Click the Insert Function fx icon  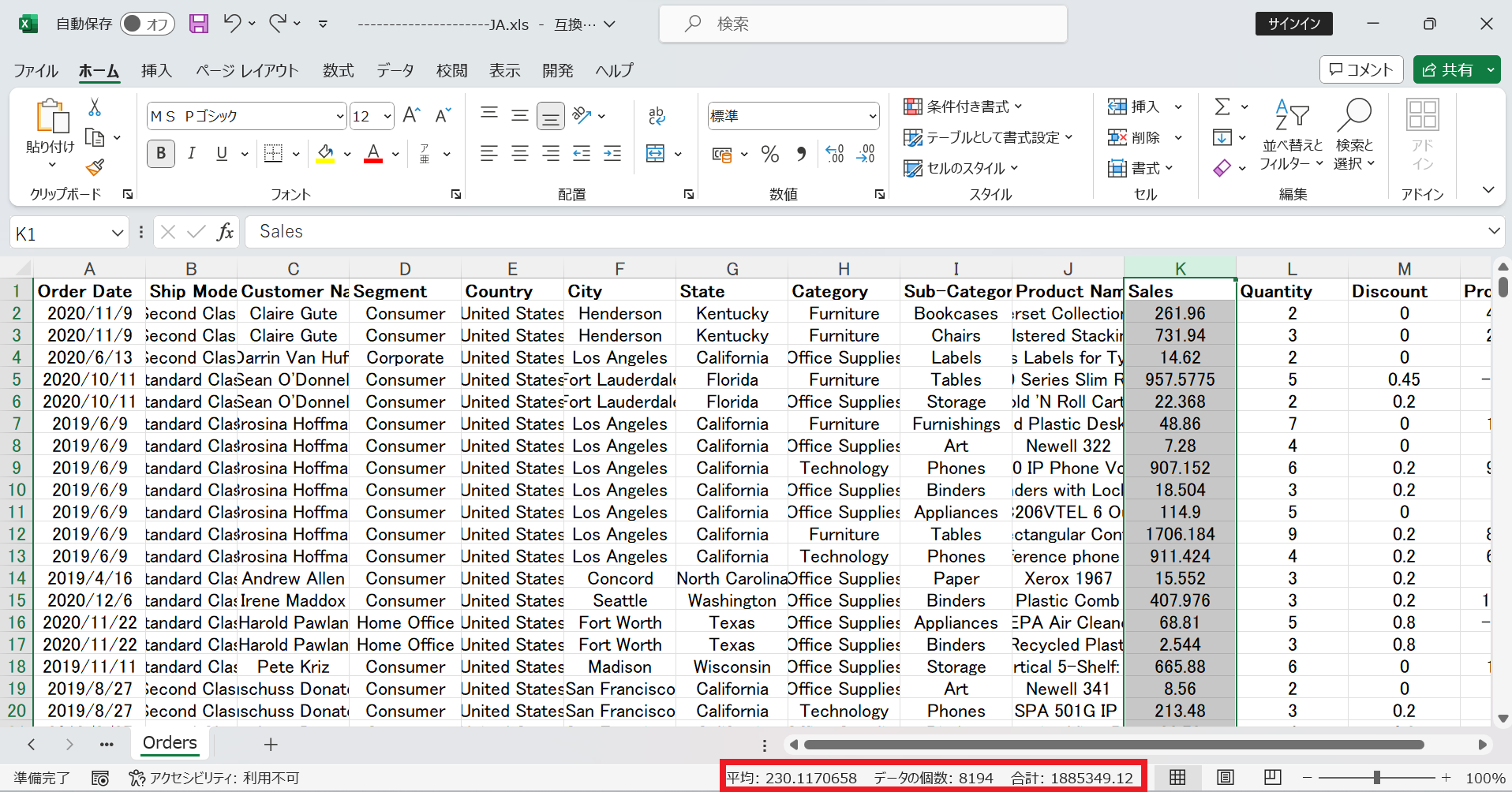tap(225, 231)
